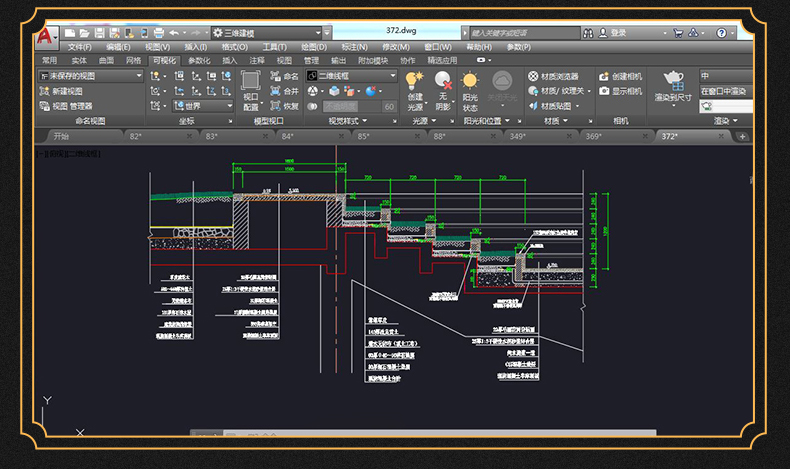The width and height of the screenshot is (790, 469).
Task: Click the 新建视图 button
Action: click(60, 91)
